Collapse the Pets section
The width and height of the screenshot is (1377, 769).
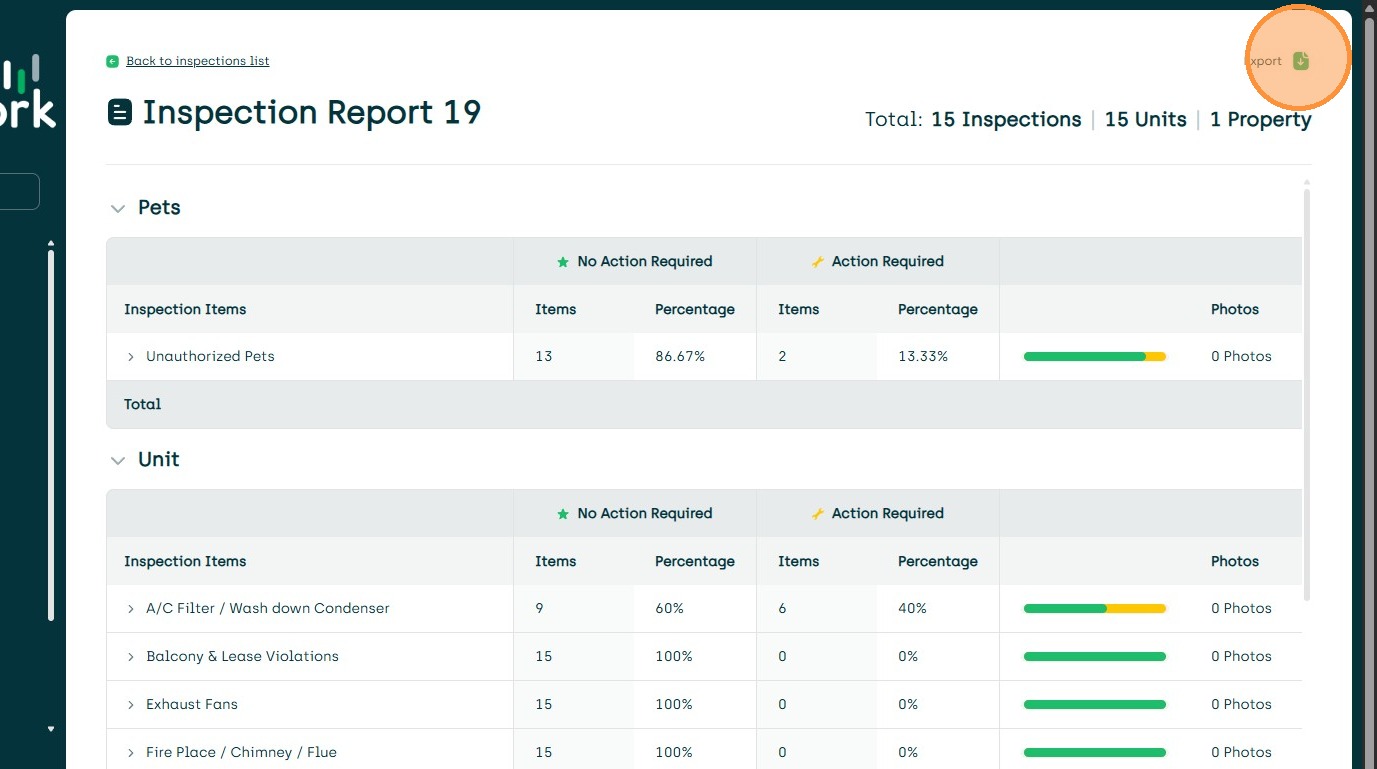118,208
